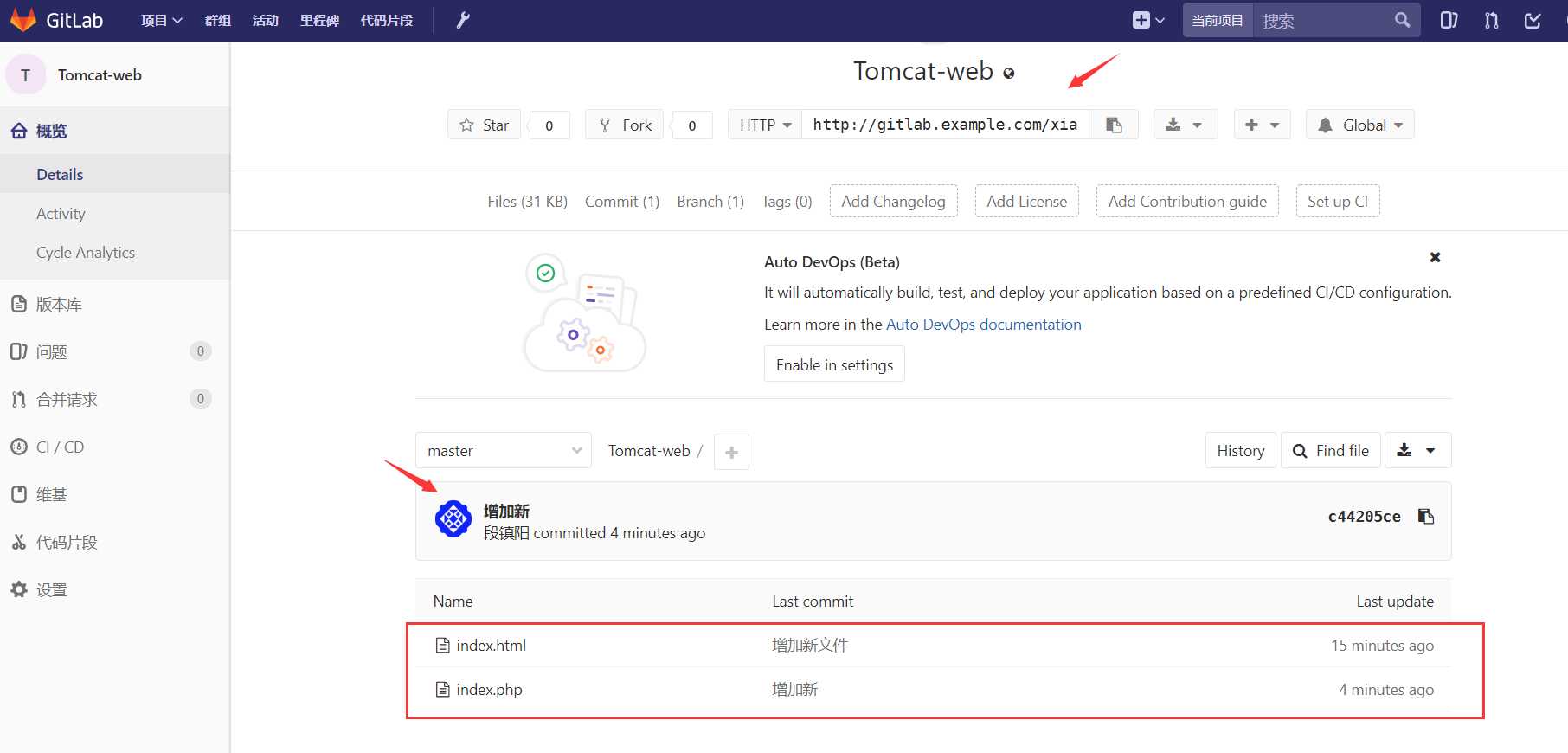Click the repository URL field
Screen dimensions: 1568x753
945,125
